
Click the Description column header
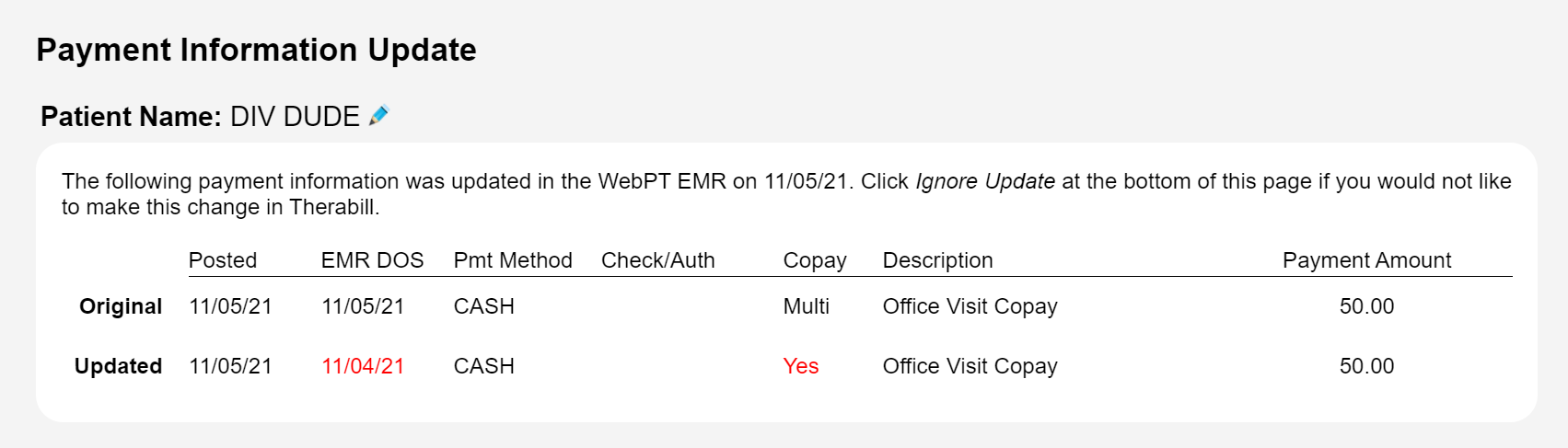[x=938, y=260]
